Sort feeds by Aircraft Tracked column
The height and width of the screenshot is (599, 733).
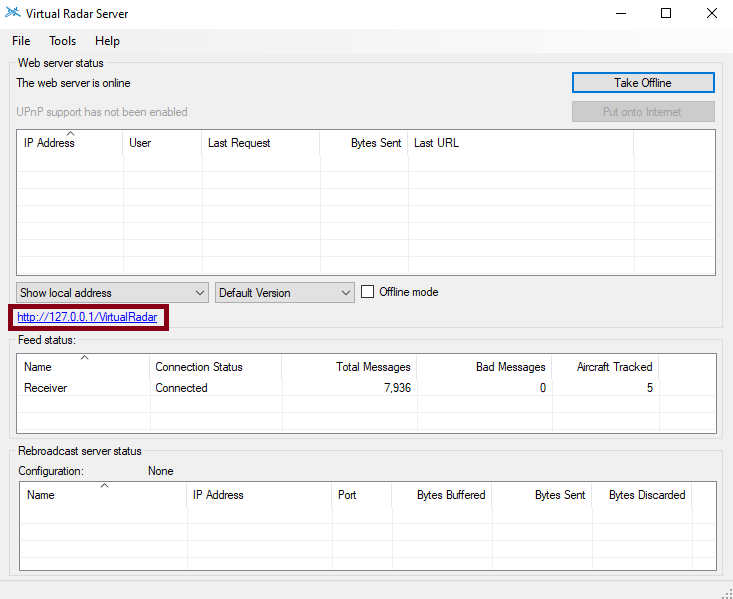(605, 367)
